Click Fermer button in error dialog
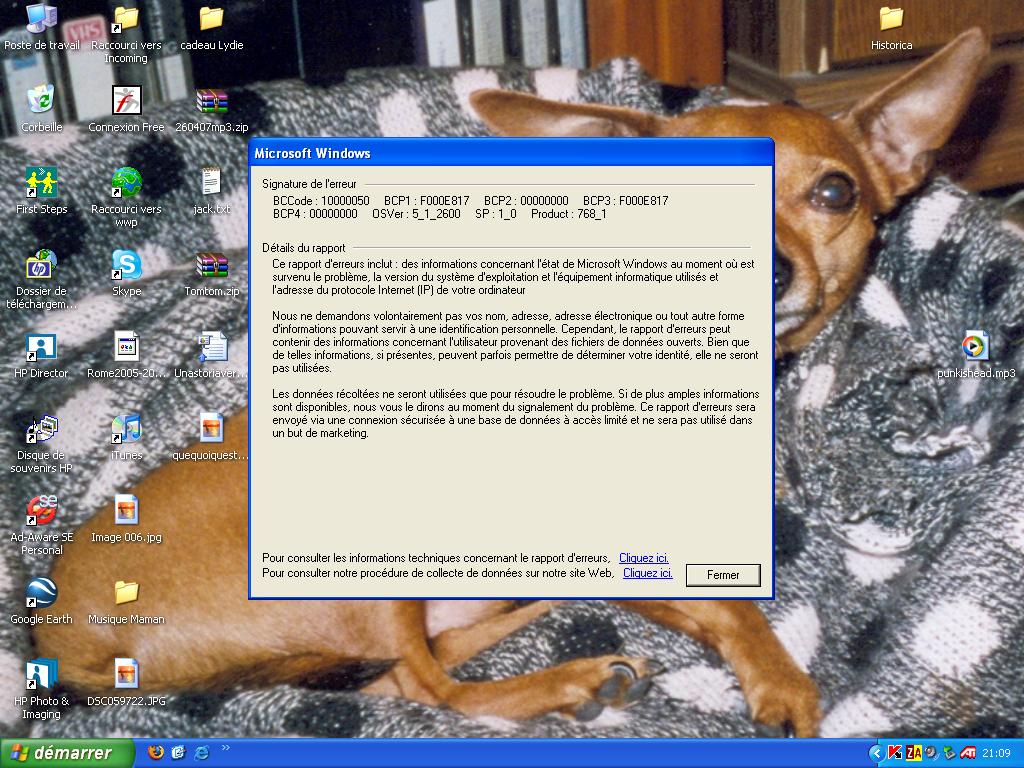This screenshot has width=1024, height=768. [723, 575]
